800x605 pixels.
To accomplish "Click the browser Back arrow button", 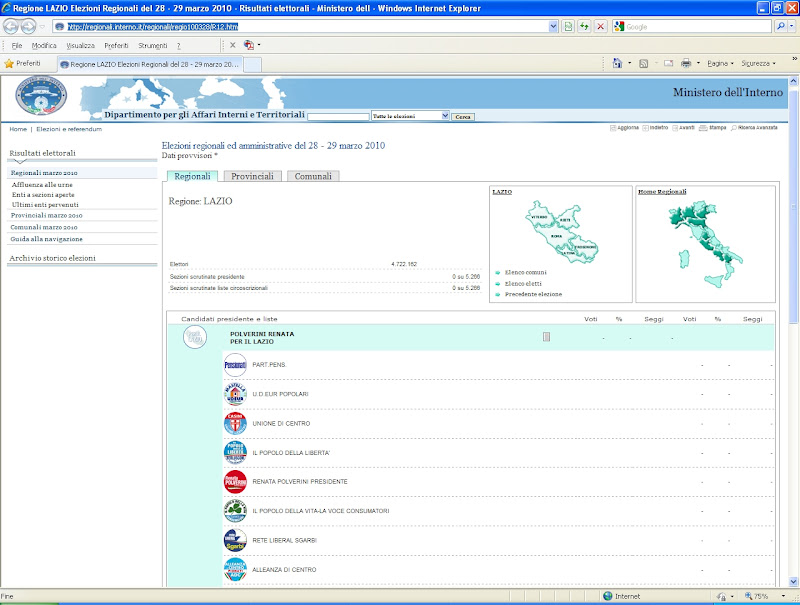I will coord(13,27).
